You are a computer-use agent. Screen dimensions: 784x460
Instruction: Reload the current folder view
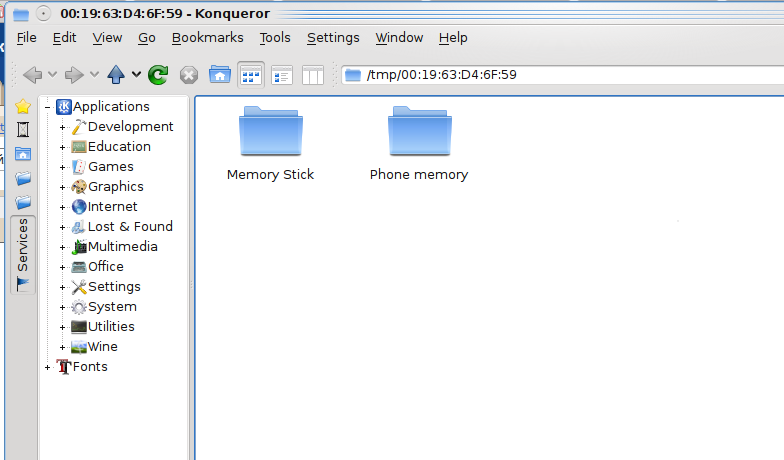(x=158, y=75)
